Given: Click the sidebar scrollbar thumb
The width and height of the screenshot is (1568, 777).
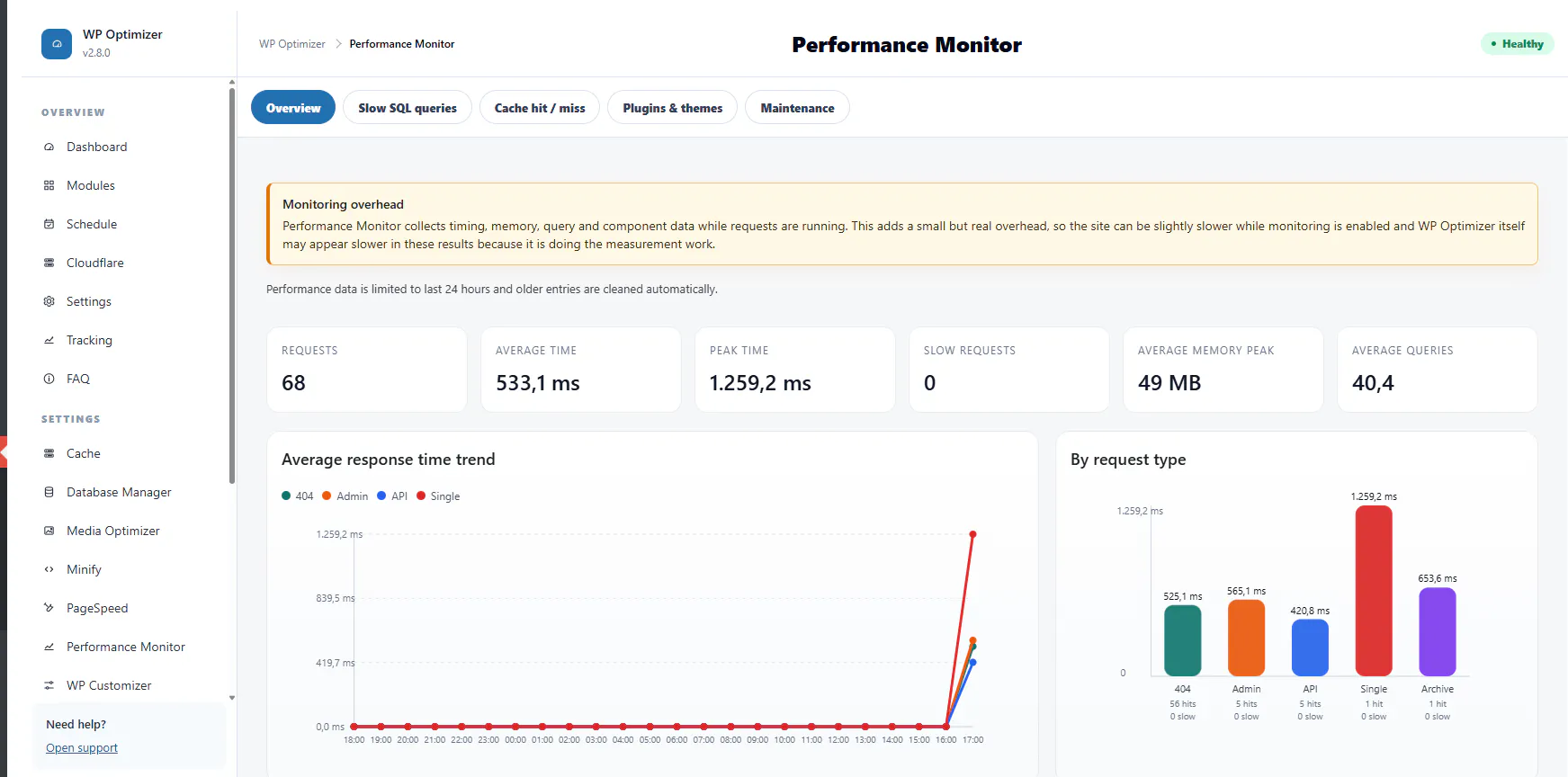Looking at the screenshot, I should 232,285.
